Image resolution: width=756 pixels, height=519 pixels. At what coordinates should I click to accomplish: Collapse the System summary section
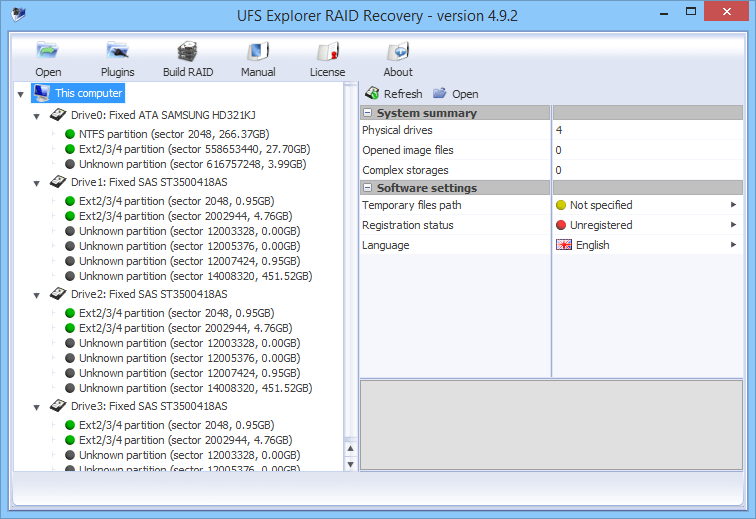368,113
